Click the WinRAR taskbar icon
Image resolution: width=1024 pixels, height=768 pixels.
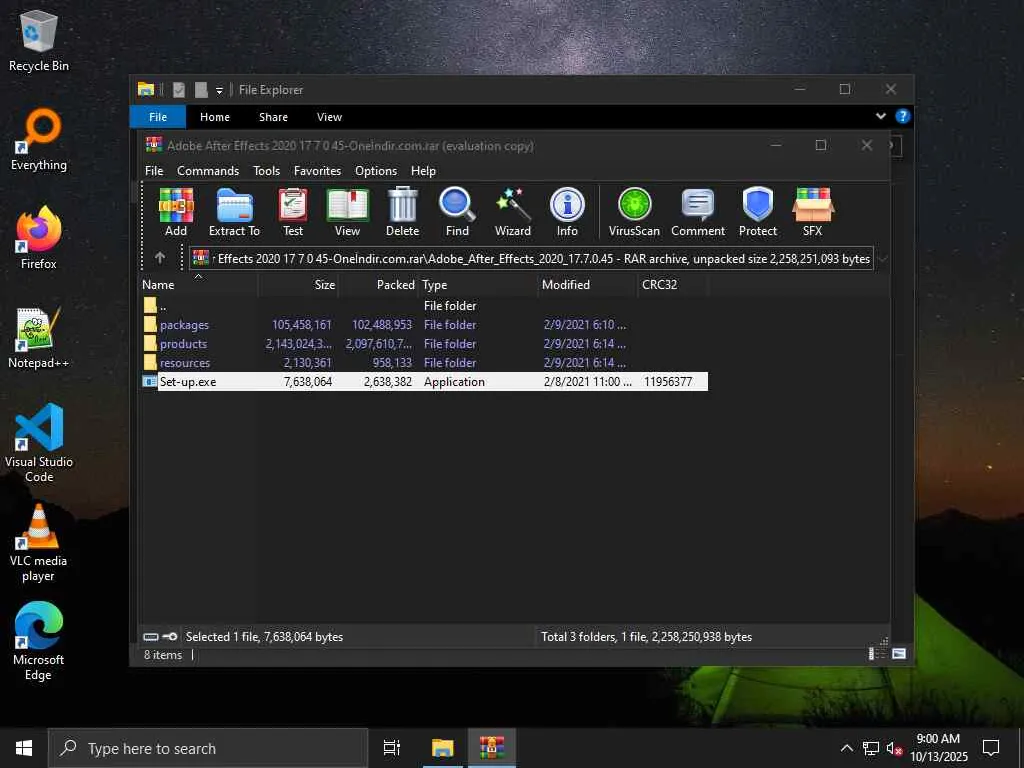pyautogui.click(x=492, y=748)
